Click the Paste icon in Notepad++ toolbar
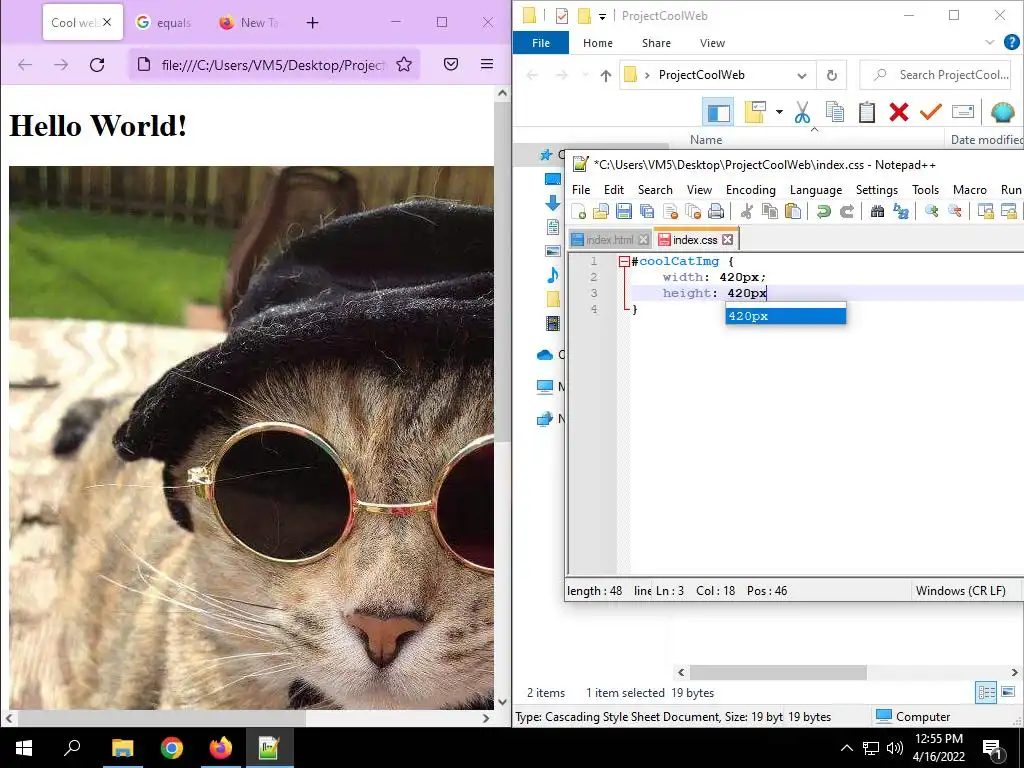This screenshot has height=768, width=1024. (793, 211)
